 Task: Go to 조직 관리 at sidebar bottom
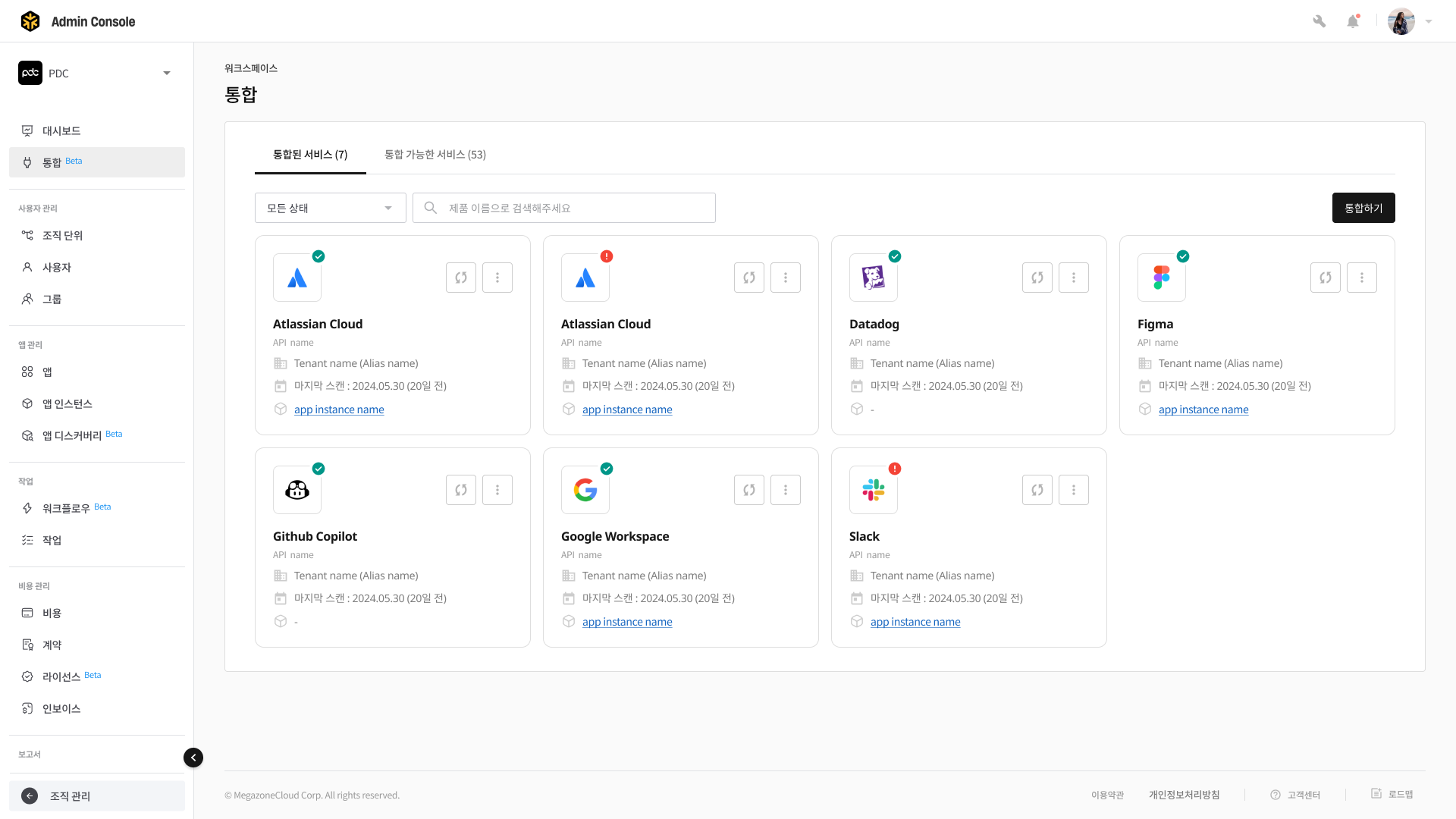coord(70,796)
